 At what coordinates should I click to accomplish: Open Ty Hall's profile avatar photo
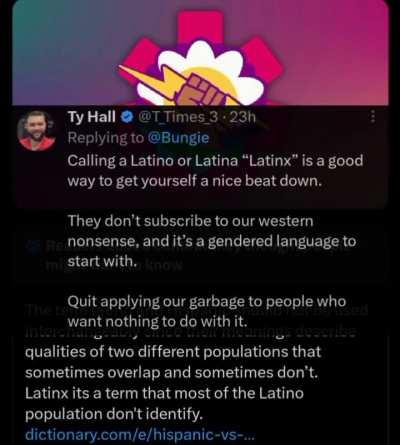click(x=37, y=131)
